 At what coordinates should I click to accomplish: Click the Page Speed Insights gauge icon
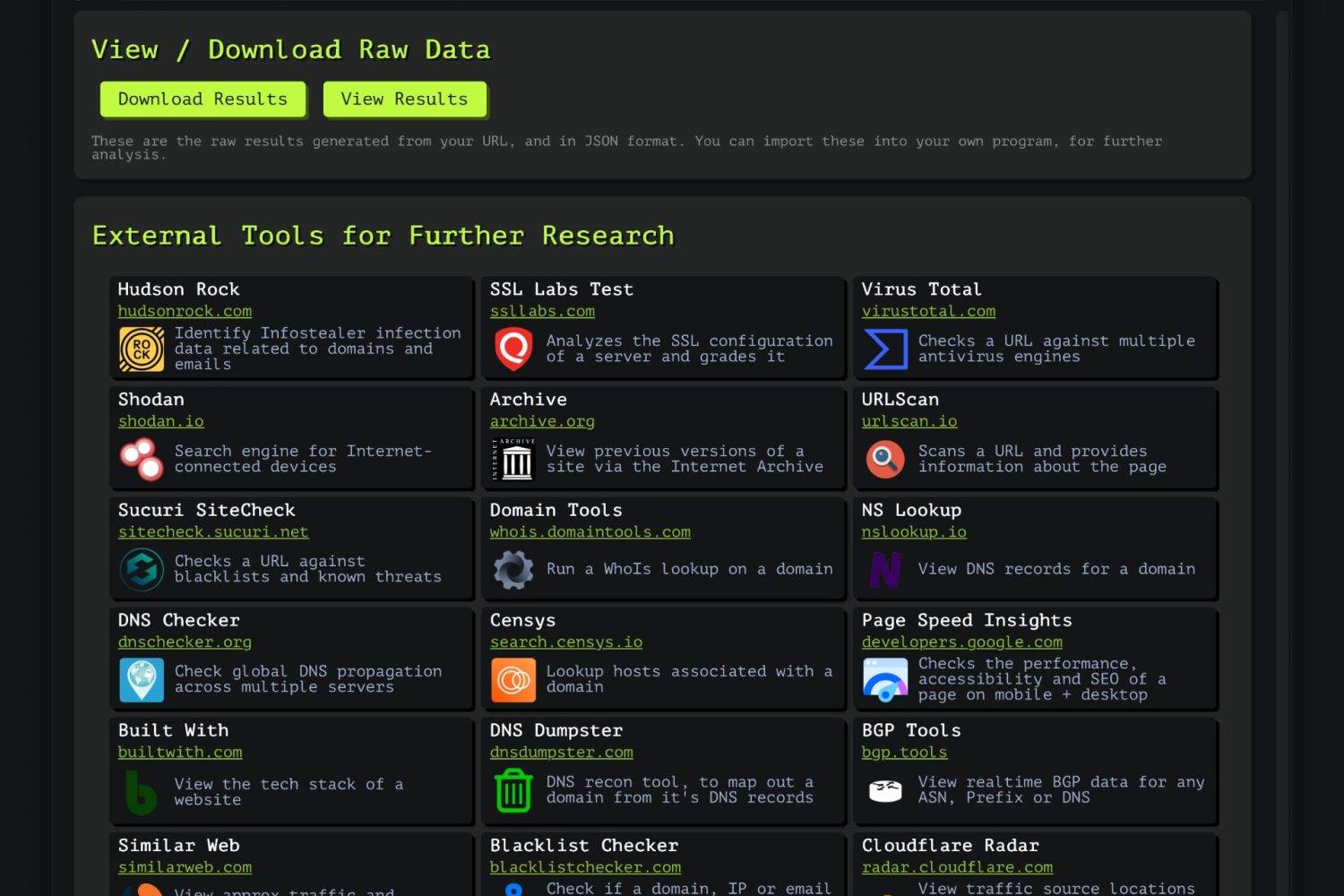coord(885,679)
